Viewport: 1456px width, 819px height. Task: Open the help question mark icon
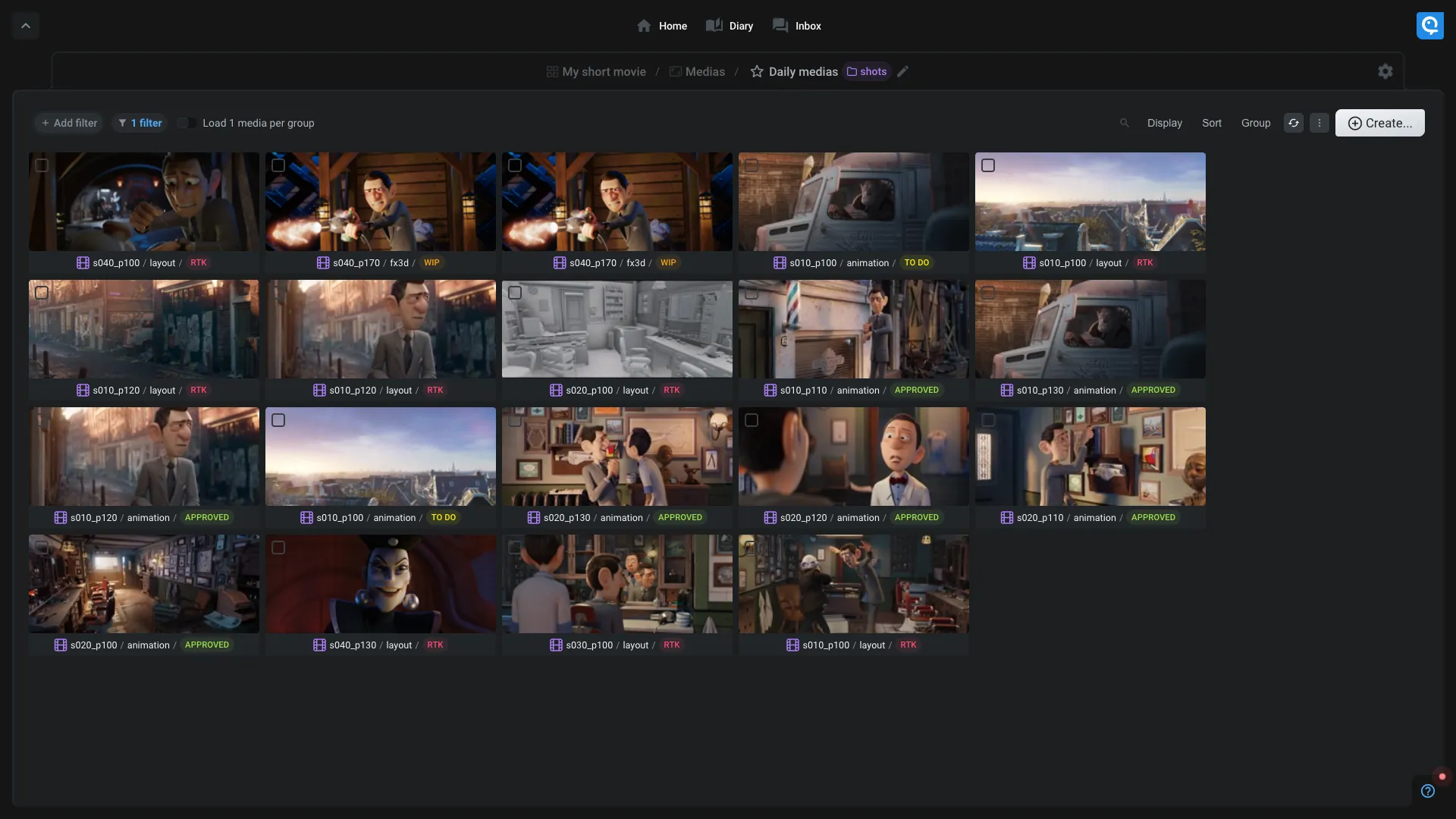coord(1428,791)
